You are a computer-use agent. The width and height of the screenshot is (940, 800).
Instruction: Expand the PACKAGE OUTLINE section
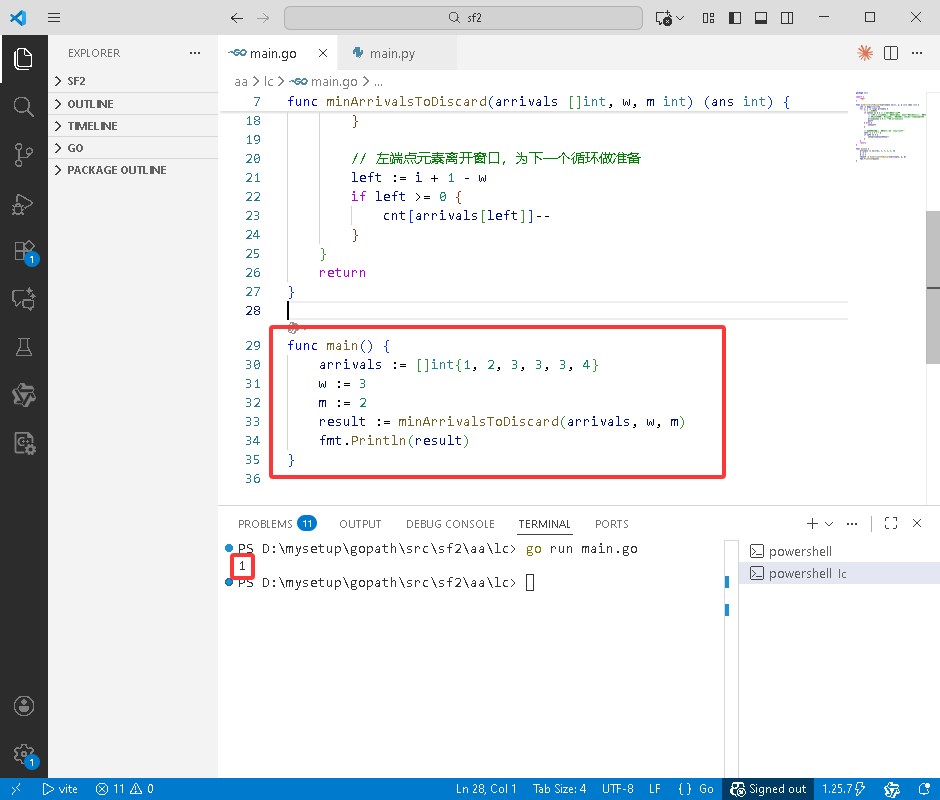pyautogui.click(x=132, y=170)
